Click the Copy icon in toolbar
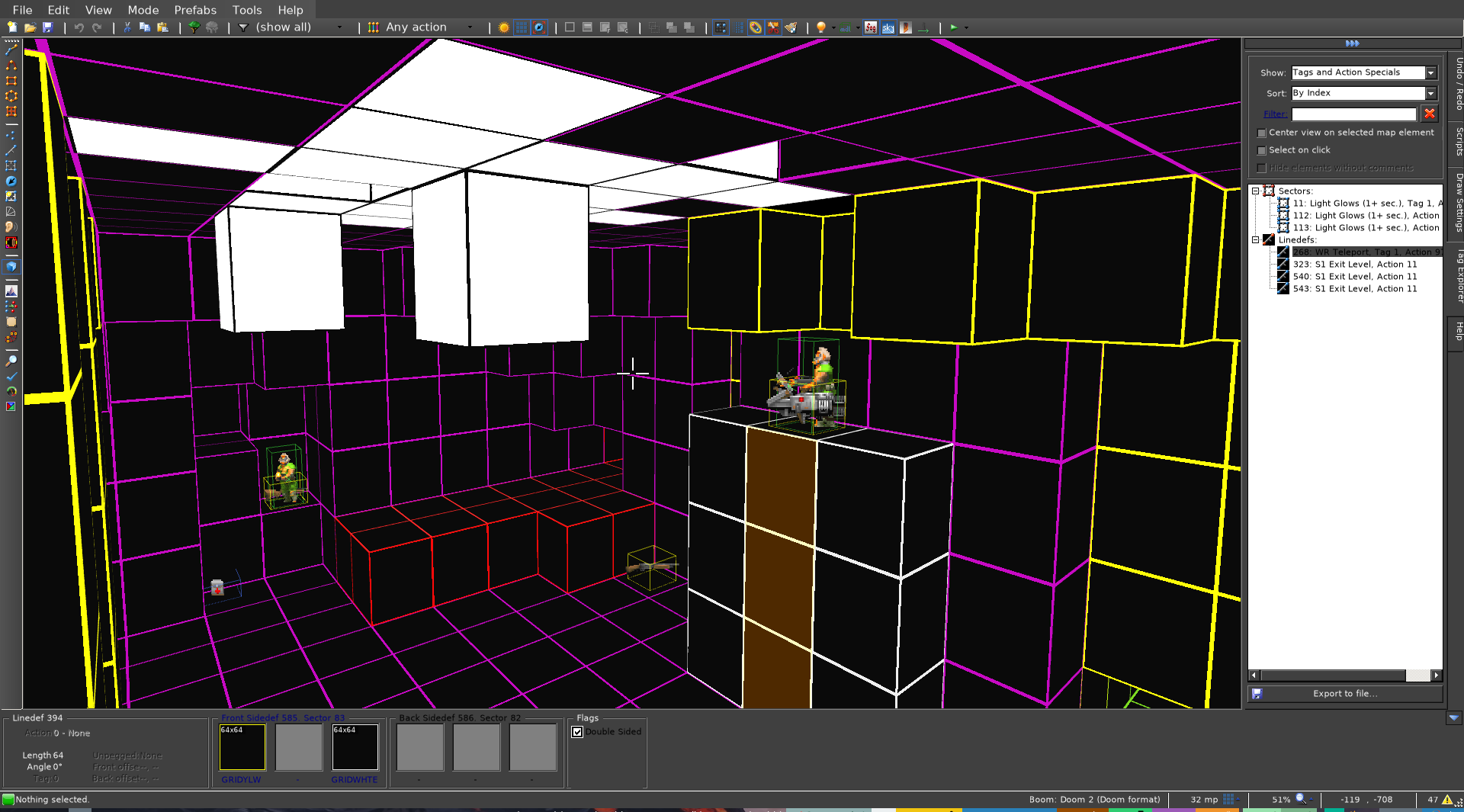The image size is (1464, 812). click(145, 27)
